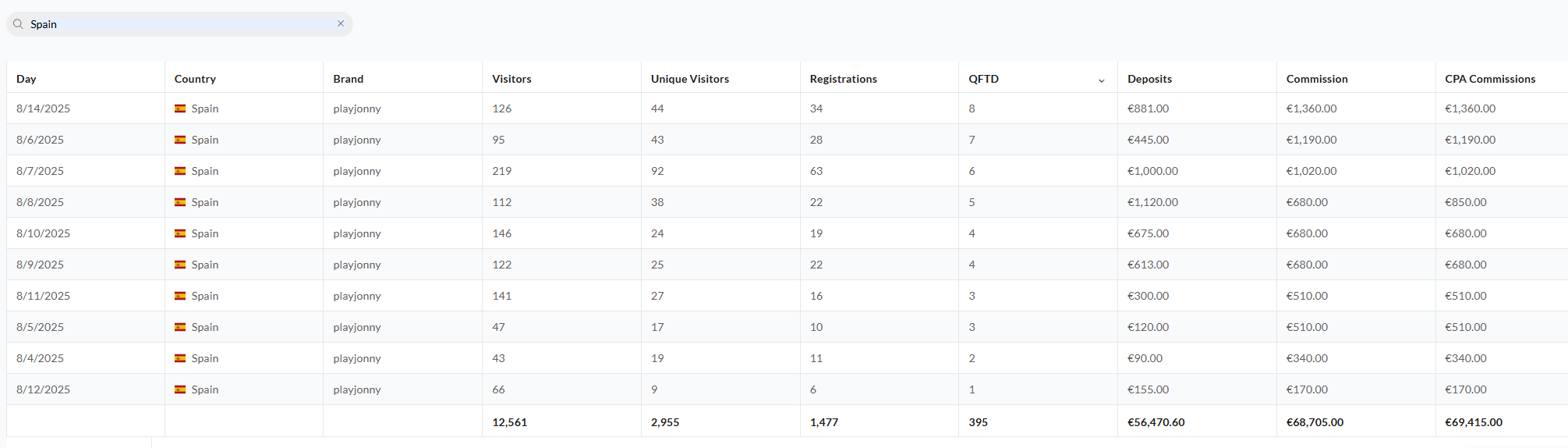Sort table by Day column header
This screenshot has height=448, width=1568.
pos(27,79)
